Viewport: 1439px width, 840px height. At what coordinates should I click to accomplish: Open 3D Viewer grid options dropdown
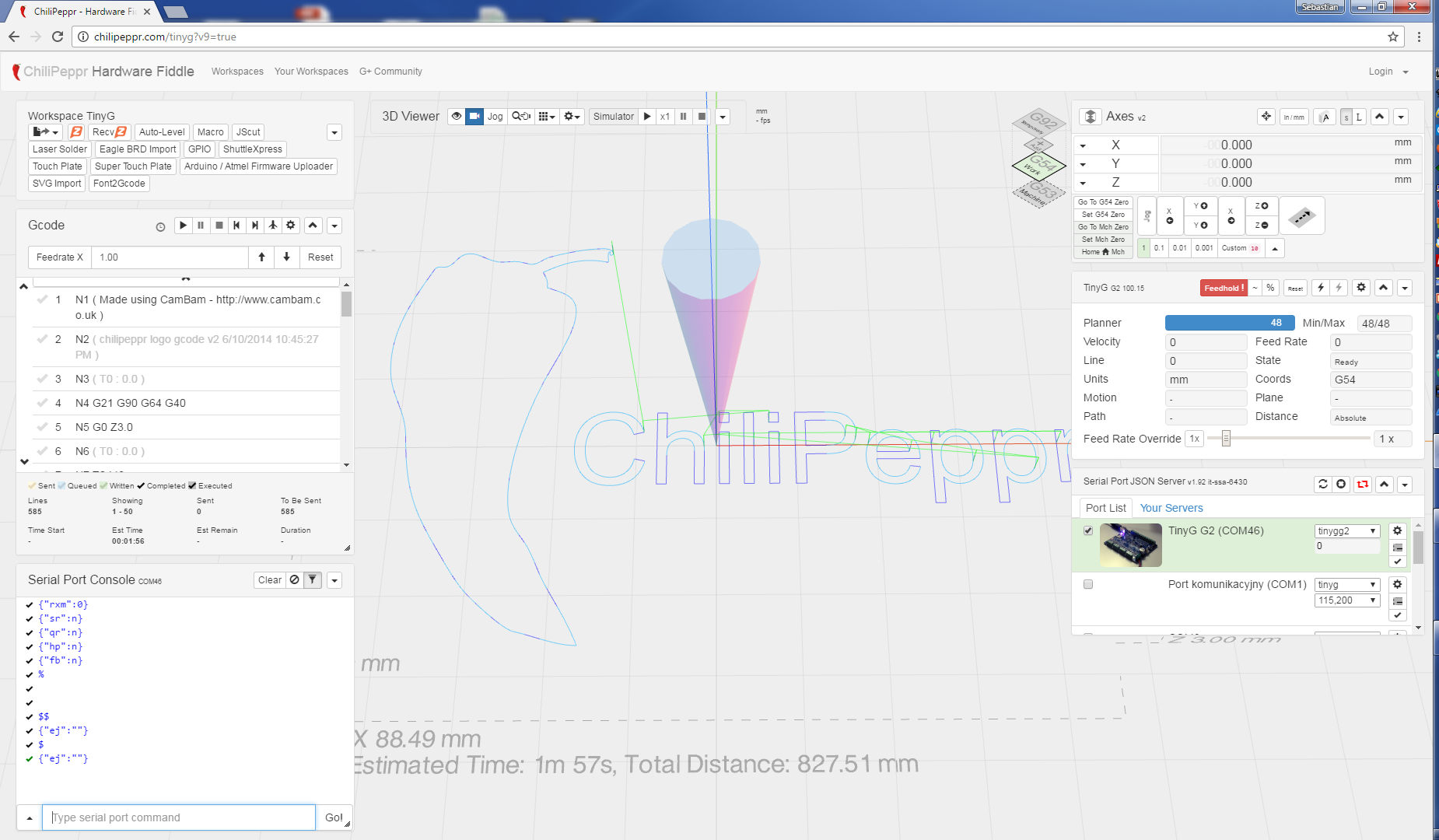coord(547,117)
